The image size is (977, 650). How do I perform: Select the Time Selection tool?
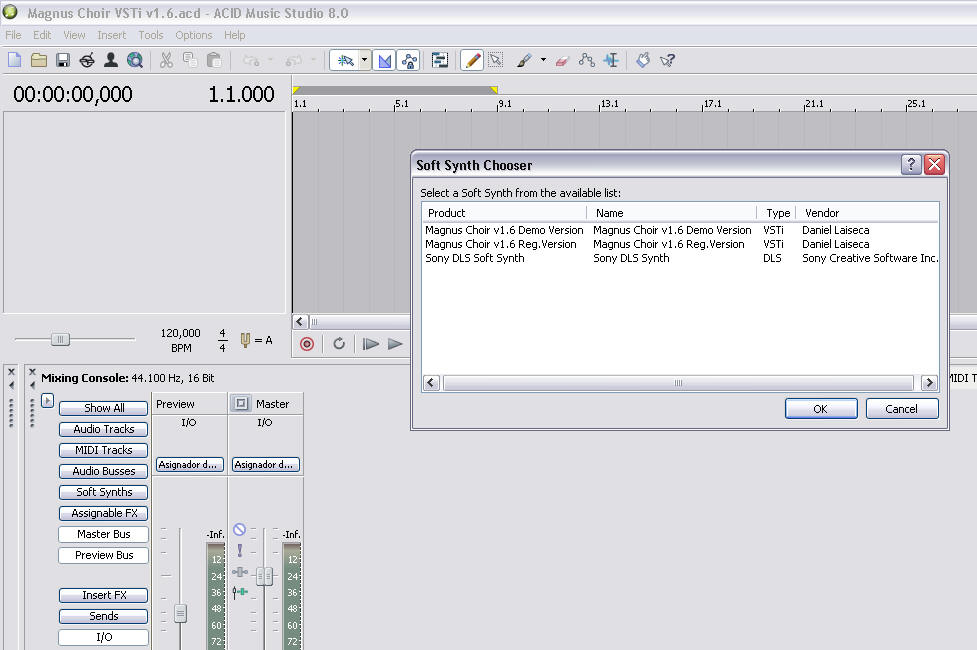[x=611, y=60]
